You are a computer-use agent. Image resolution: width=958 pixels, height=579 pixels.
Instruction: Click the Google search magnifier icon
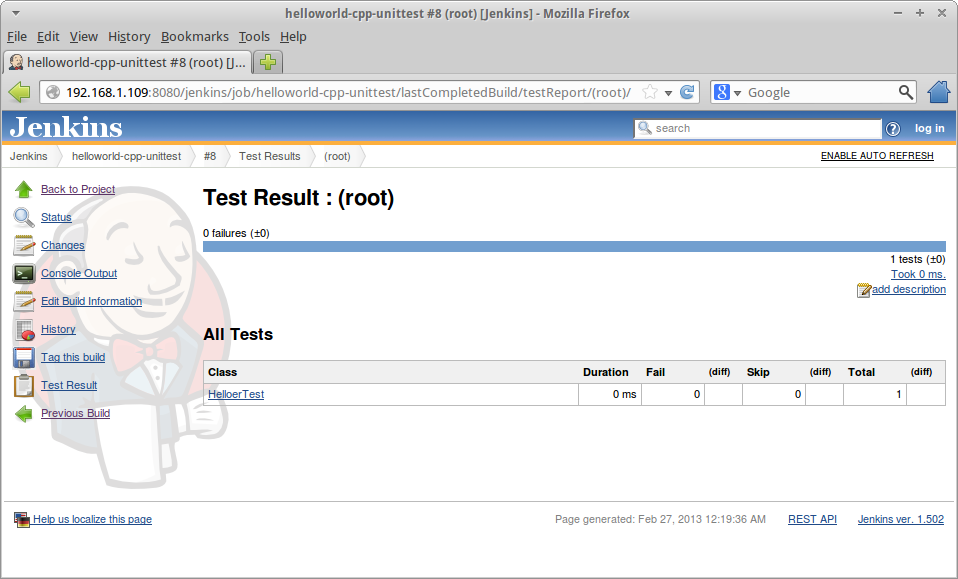(905, 92)
